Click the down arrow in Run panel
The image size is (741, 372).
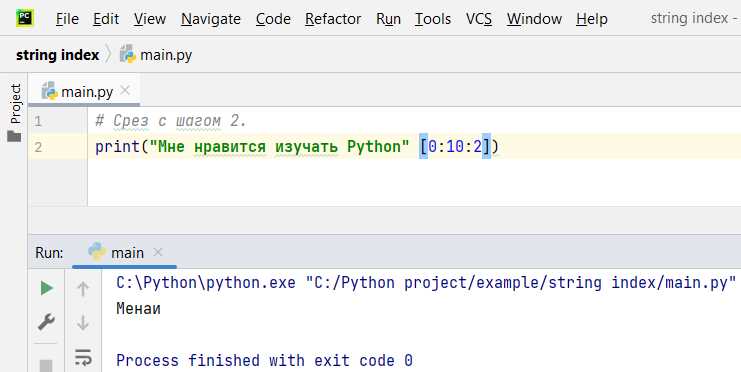point(83,323)
